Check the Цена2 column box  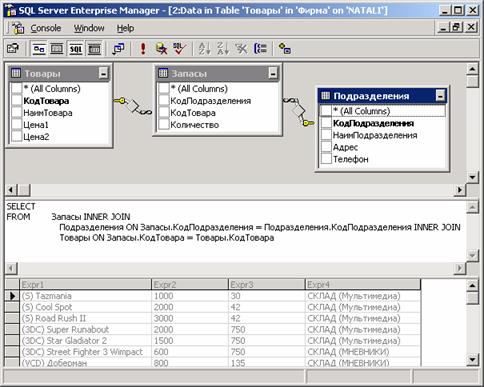(16, 137)
